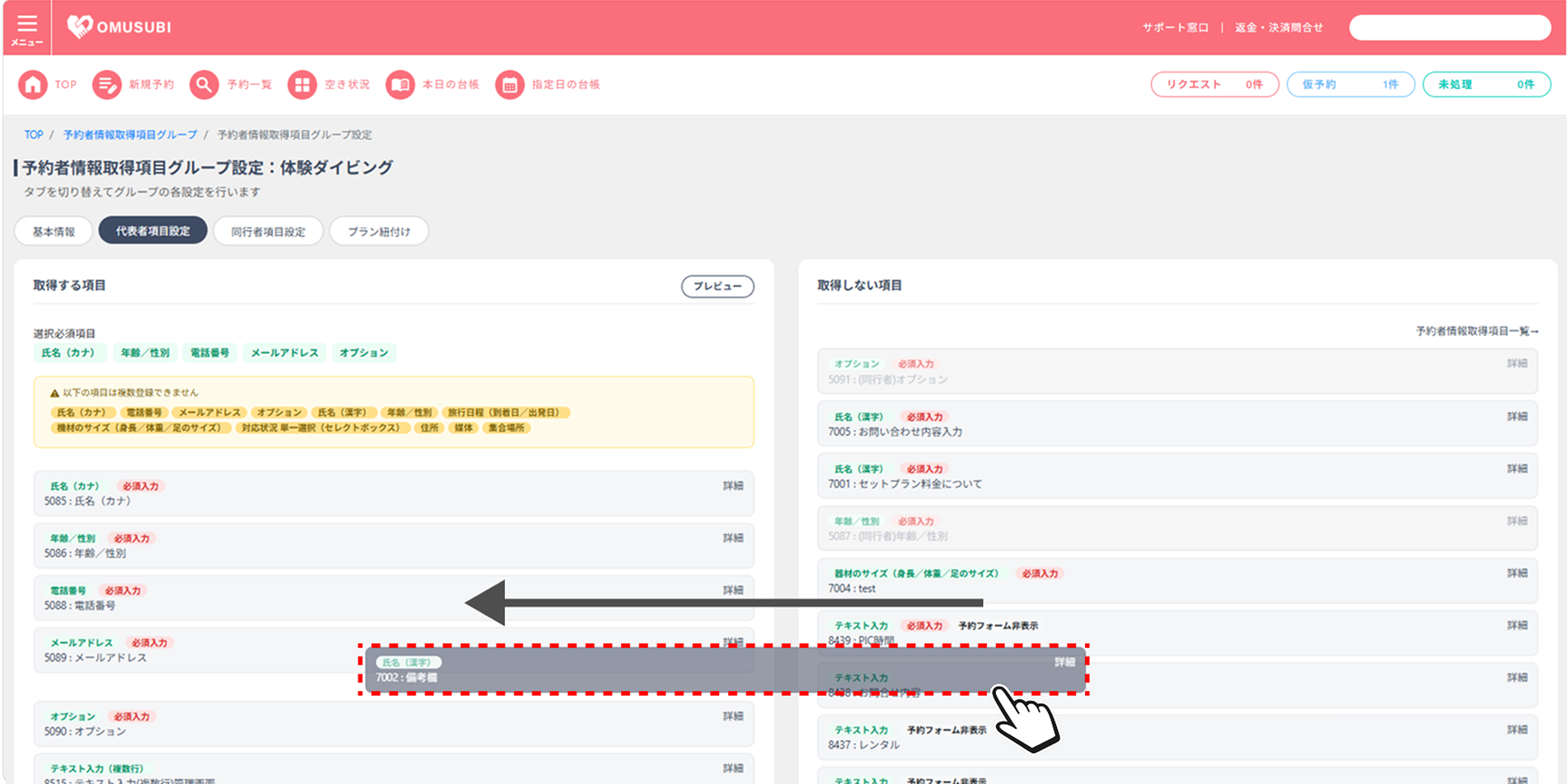Image resolution: width=1567 pixels, height=784 pixels.
Task: Open the 未処理 0件 status pill
Action: [x=1487, y=85]
